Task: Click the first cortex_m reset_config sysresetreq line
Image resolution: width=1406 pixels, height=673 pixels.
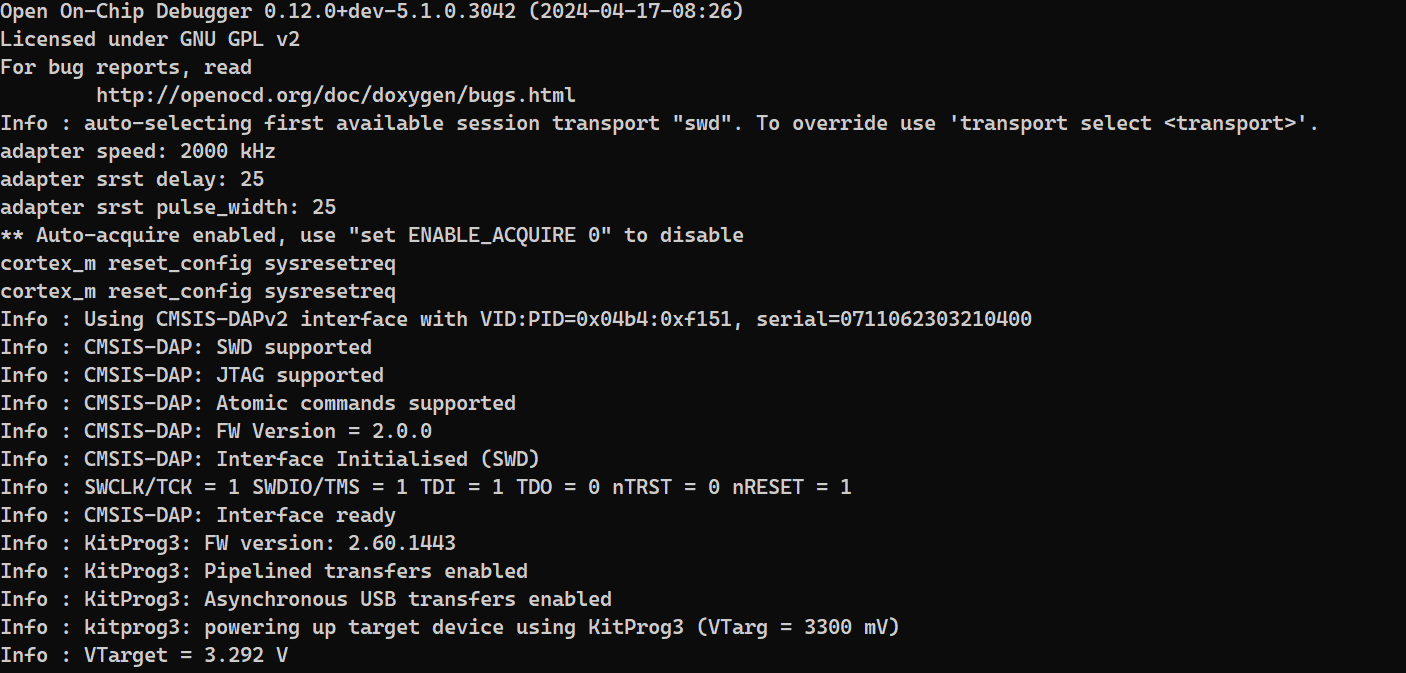Action: (198, 264)
